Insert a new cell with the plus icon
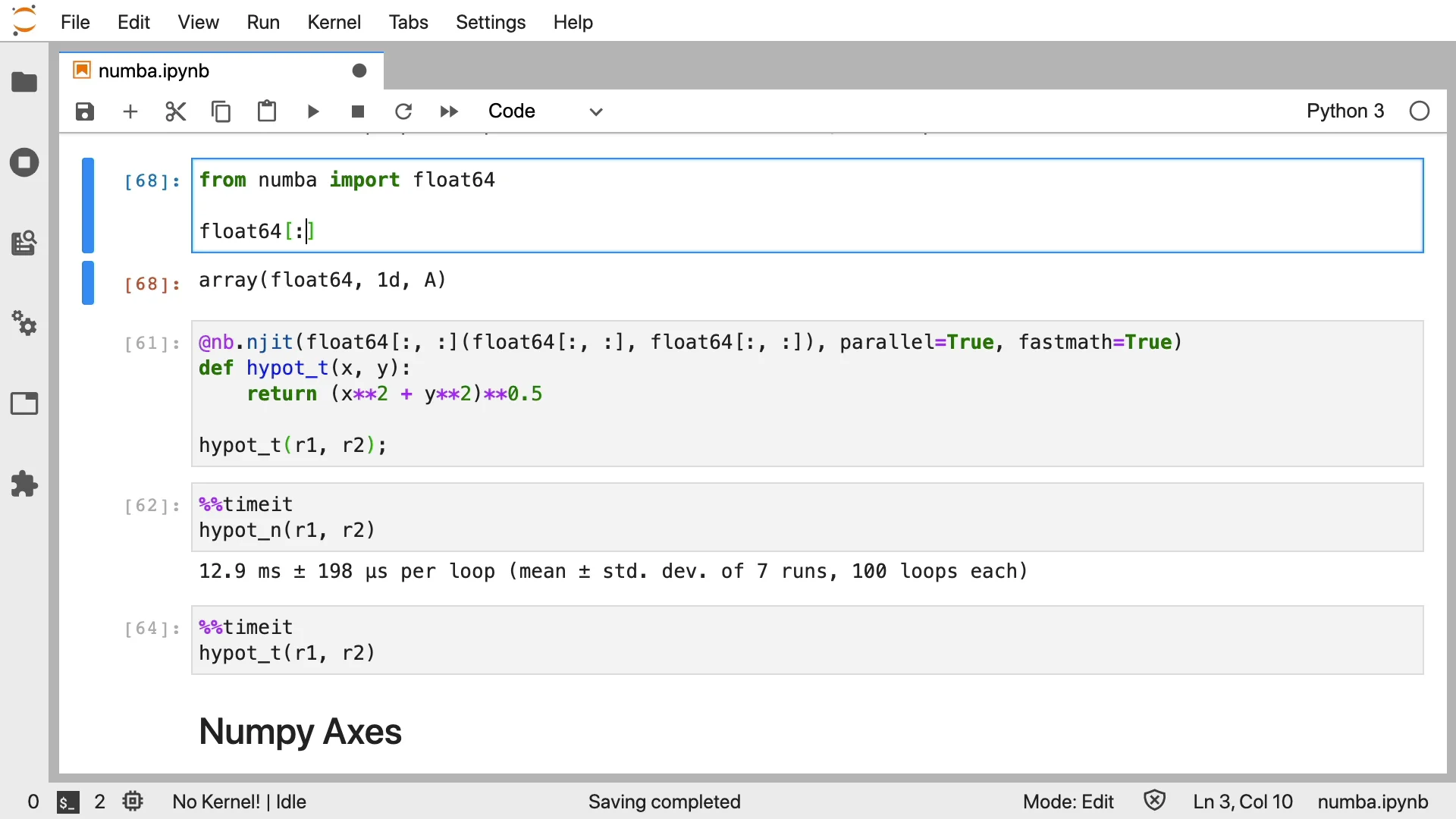 point(130,111)
